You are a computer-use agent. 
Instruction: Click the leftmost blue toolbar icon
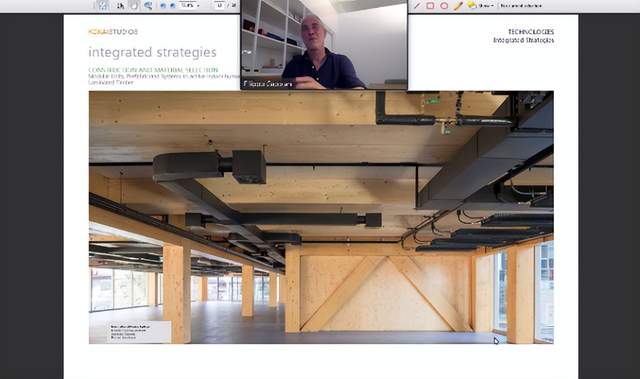click(103, 6)
